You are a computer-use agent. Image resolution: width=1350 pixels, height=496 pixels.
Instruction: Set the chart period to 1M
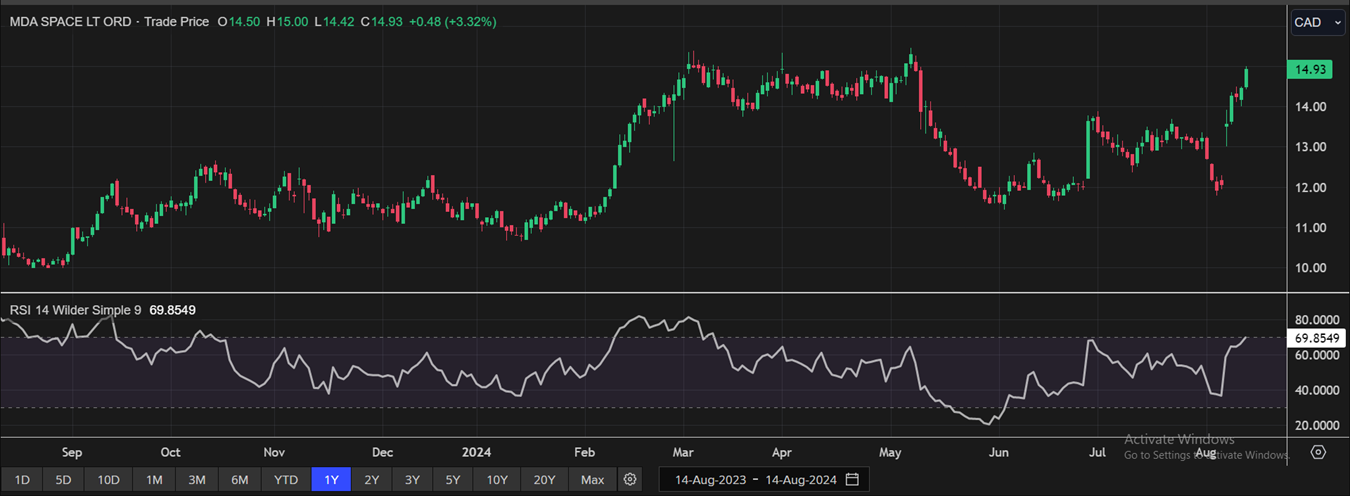click(x=154, y=480)
